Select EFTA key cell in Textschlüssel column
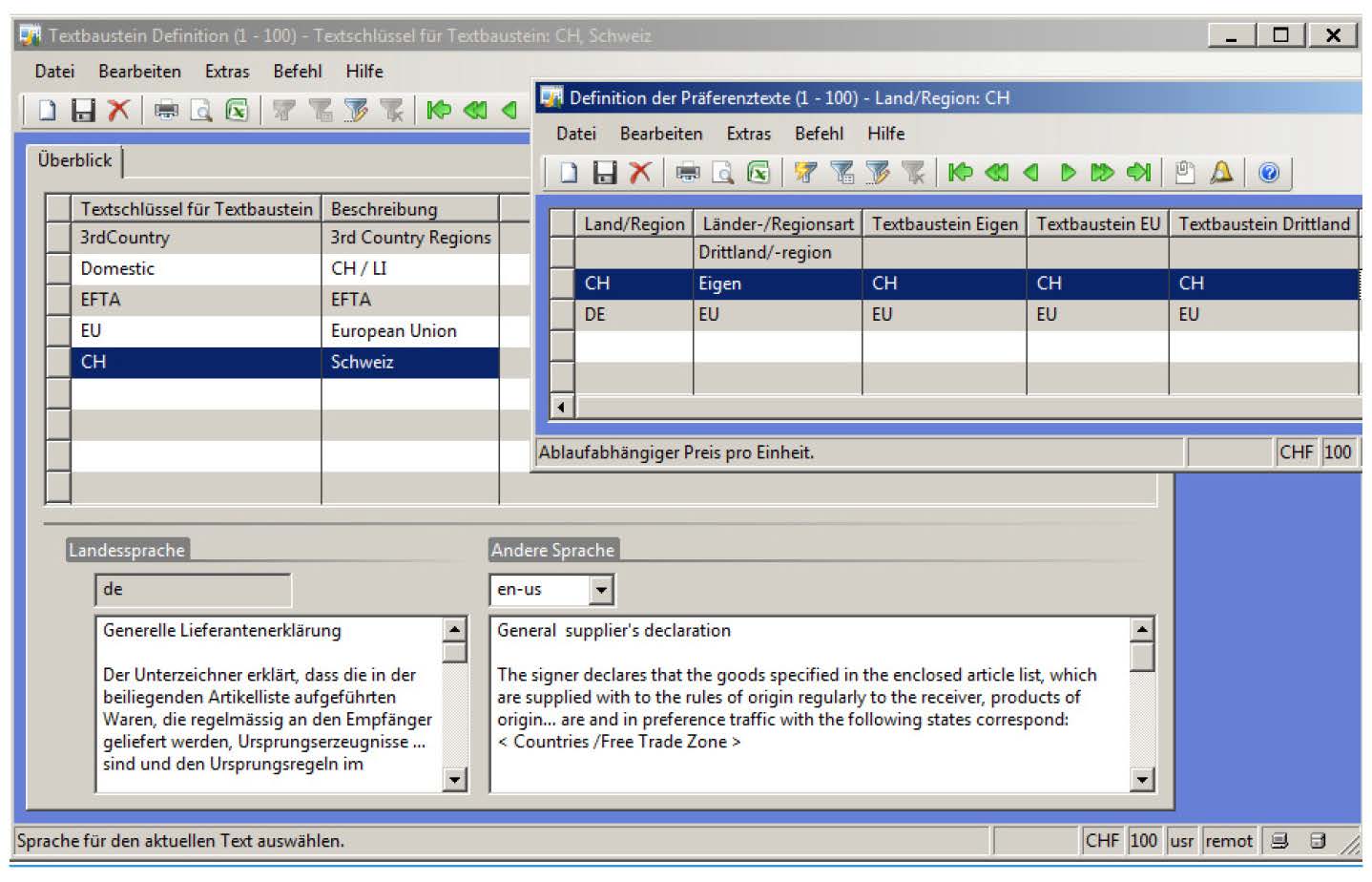The width and height of the screenshot is (1372, 882). (196, 300)
